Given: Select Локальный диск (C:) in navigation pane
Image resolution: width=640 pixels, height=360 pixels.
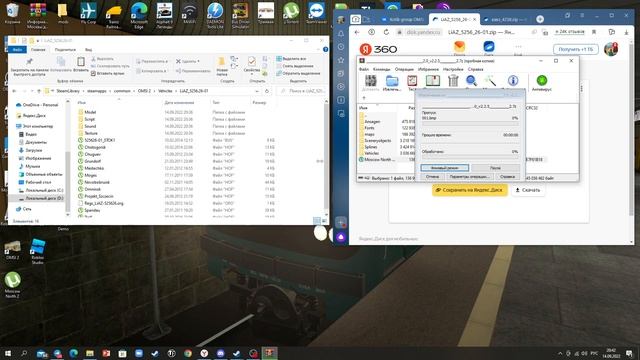Looking at the screenshot, I should pos(44,190).
